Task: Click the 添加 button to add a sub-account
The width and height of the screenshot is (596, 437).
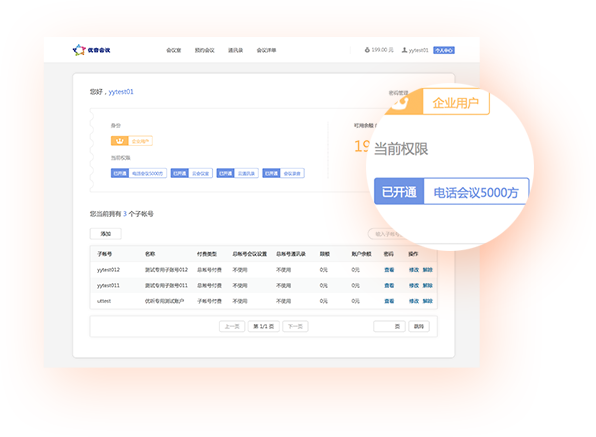Action: 106,234
